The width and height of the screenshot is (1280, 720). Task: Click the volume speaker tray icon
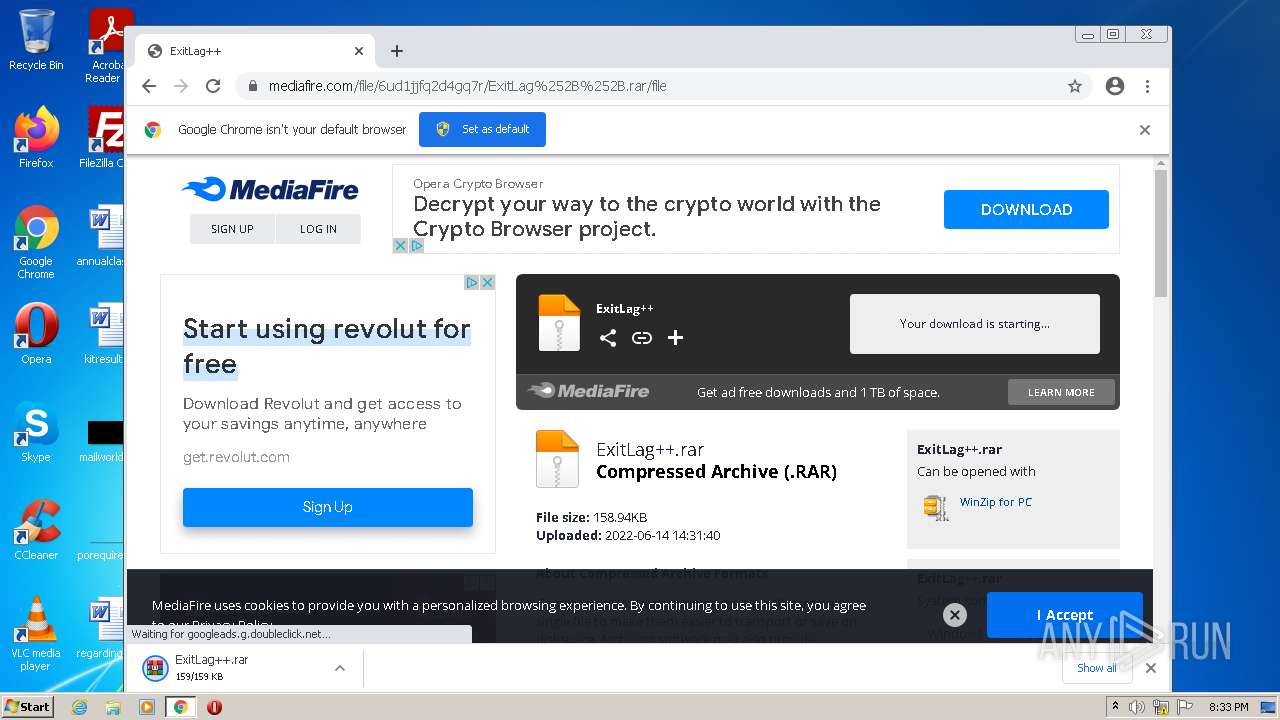pyautogui.click(x=1137, y=707)
